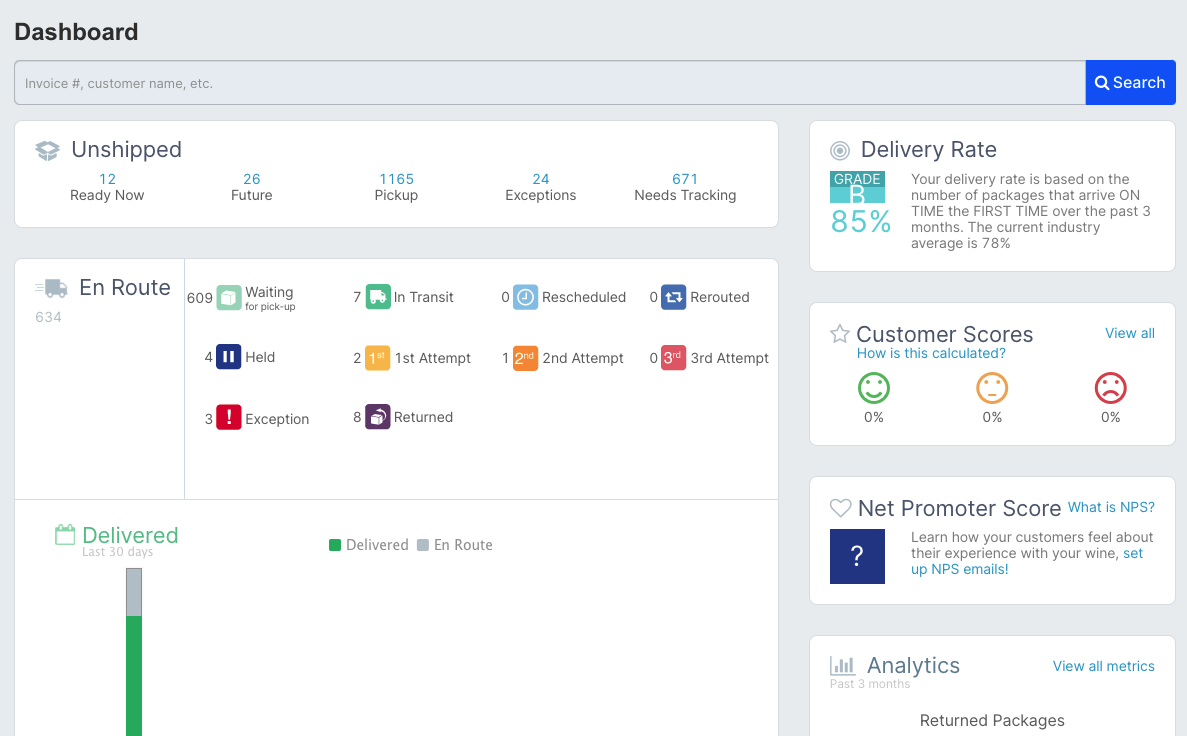This screenshot has height=736, width=1187.
Task: Open the Rescheduled clock icon
Action: [526, 297]
